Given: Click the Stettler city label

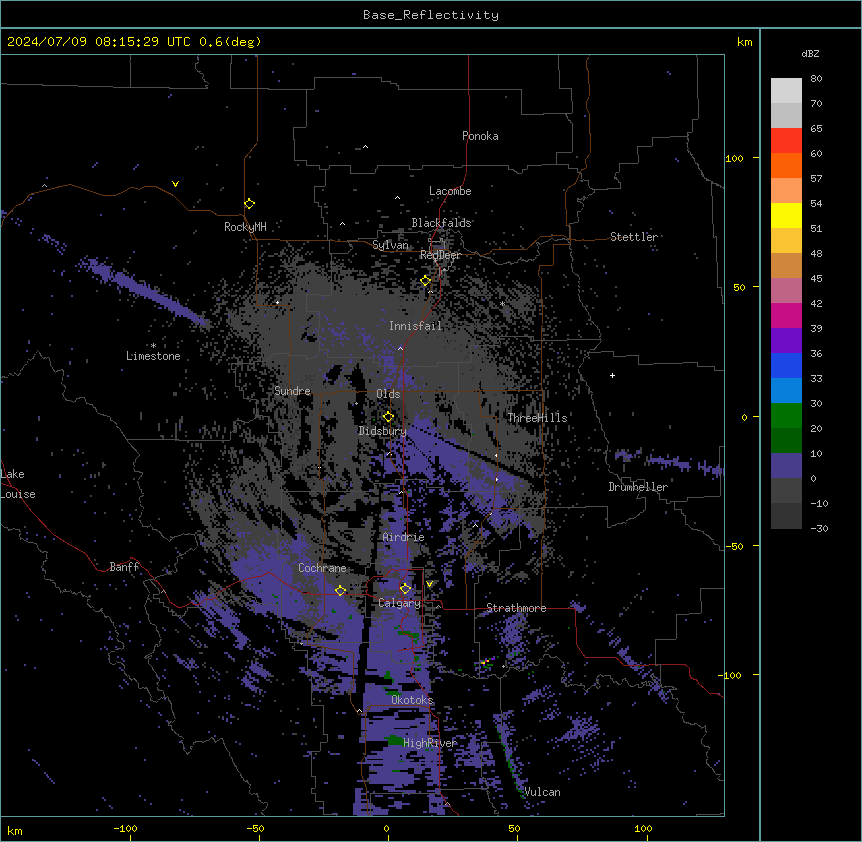Looking at the screenshot, I should 634,237.
